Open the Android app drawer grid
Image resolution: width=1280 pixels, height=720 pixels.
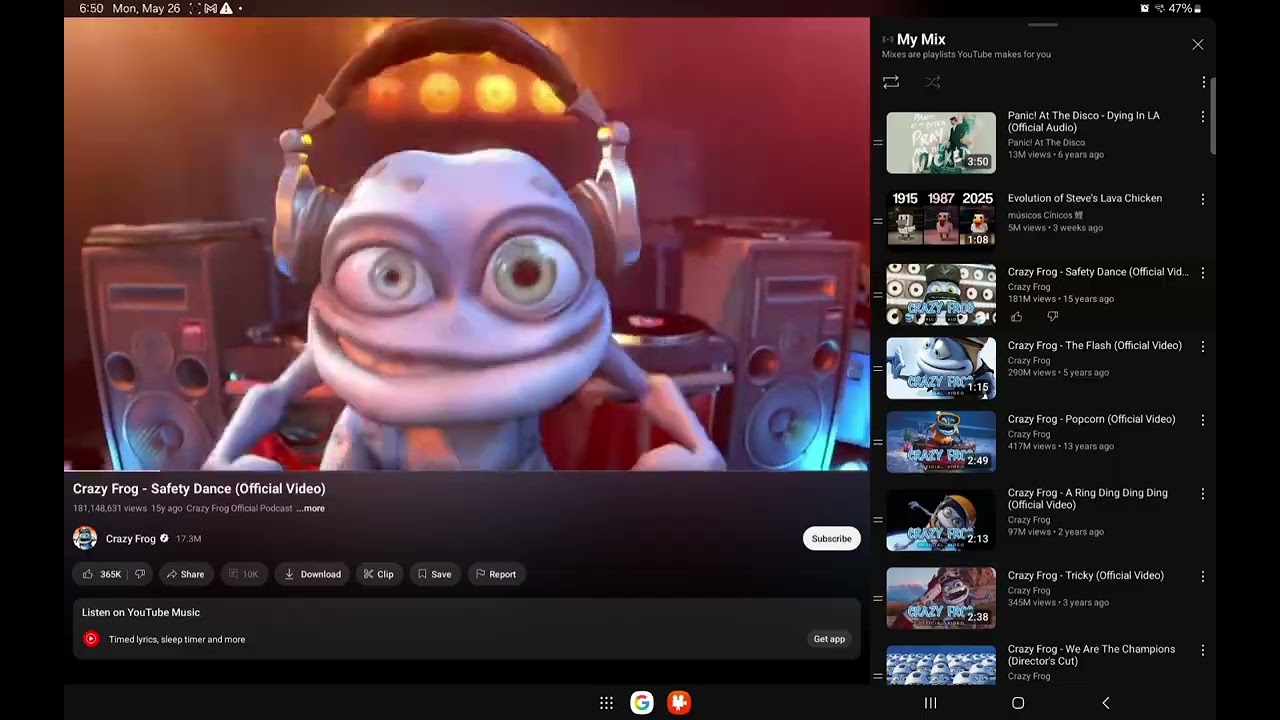coord(606,703)
